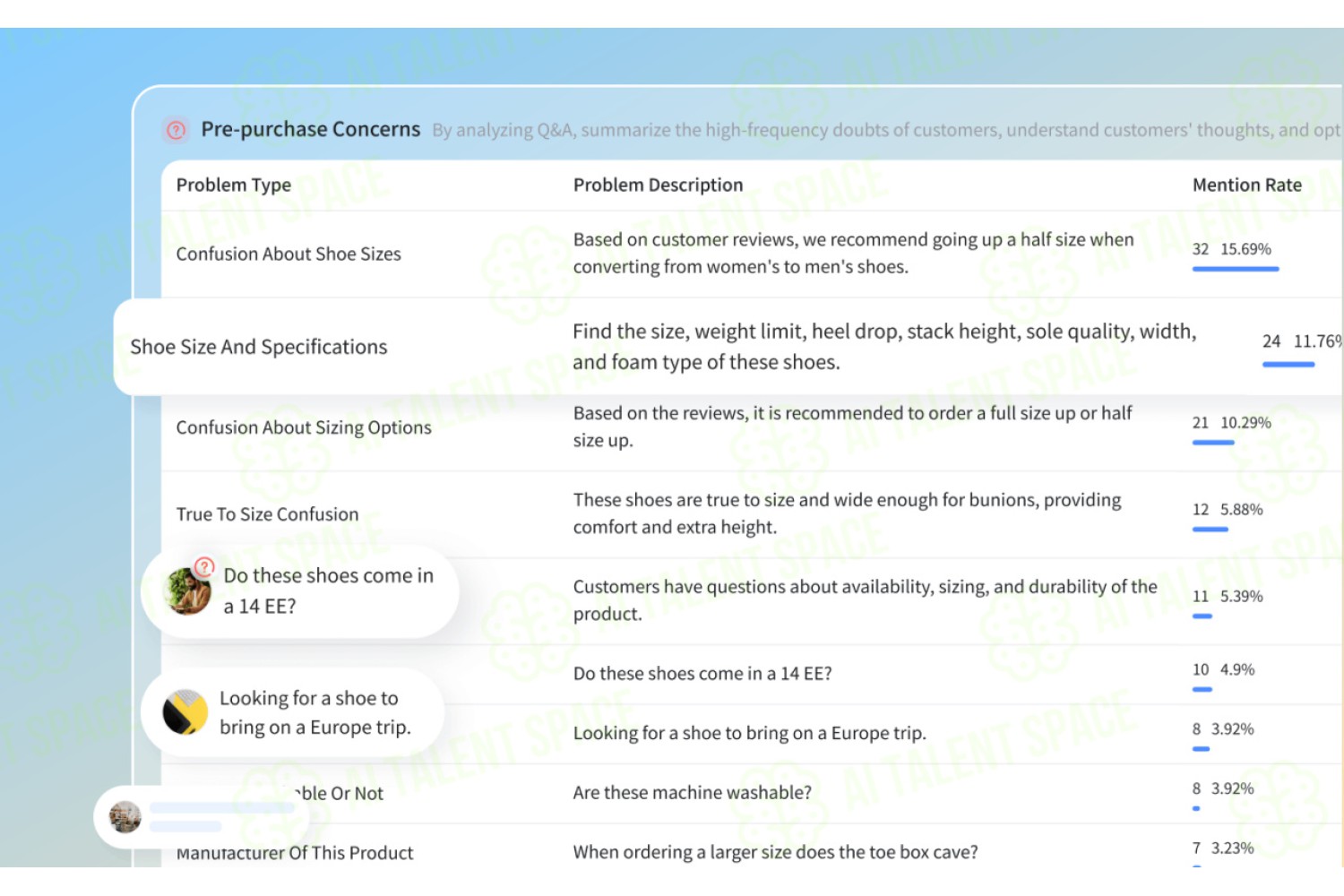1344x896 pixels.
Task: Click the toe box cave question description
Action: point(776,852)
